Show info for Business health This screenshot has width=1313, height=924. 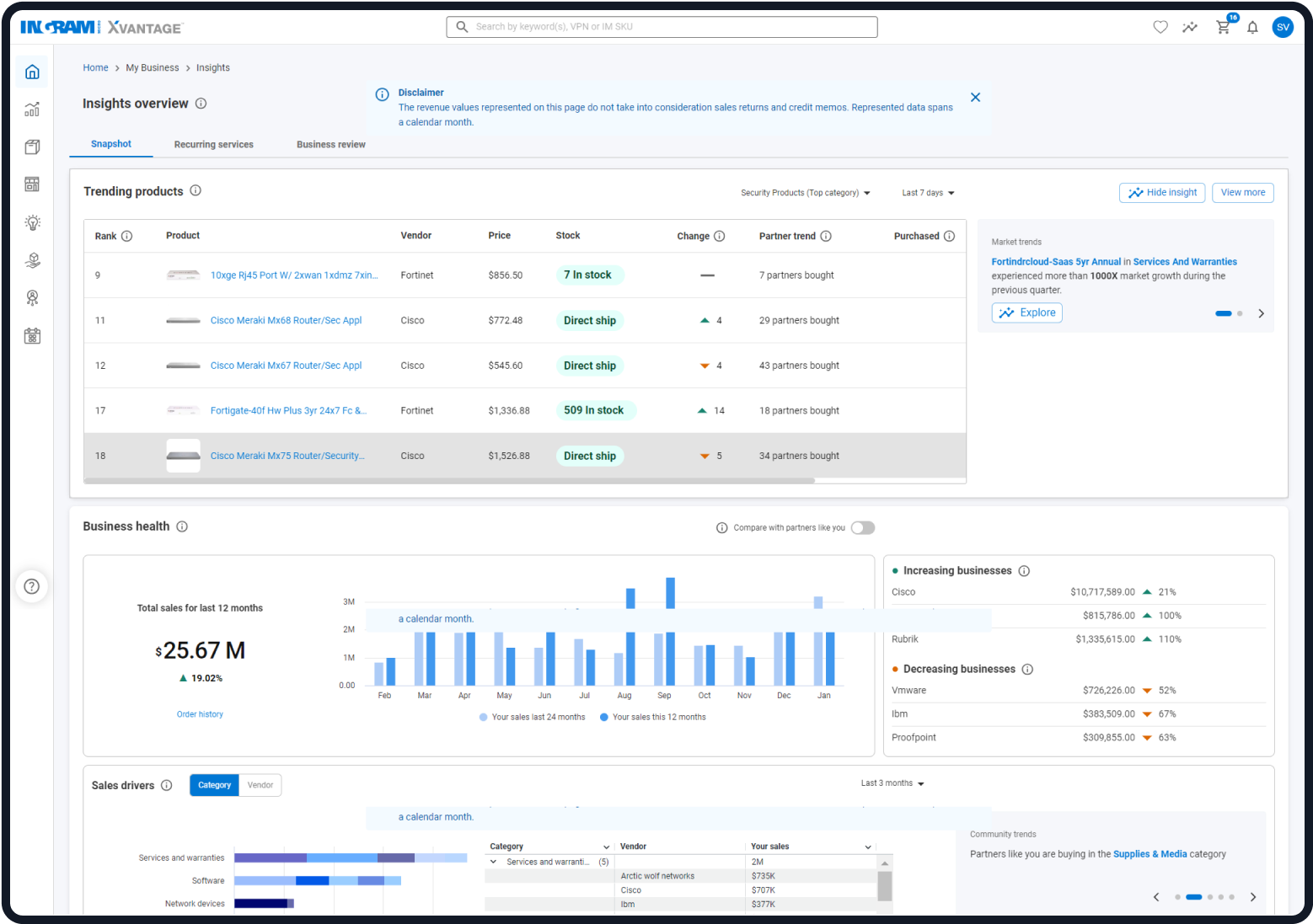click(182, 526)
